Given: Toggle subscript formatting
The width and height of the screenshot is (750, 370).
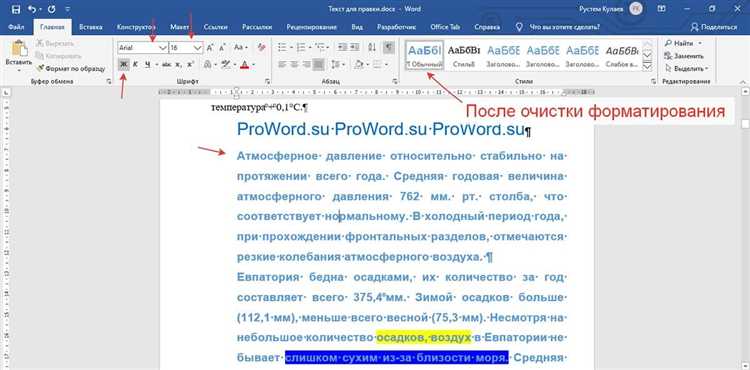Looking at the screenshot, I should (178, 64).
